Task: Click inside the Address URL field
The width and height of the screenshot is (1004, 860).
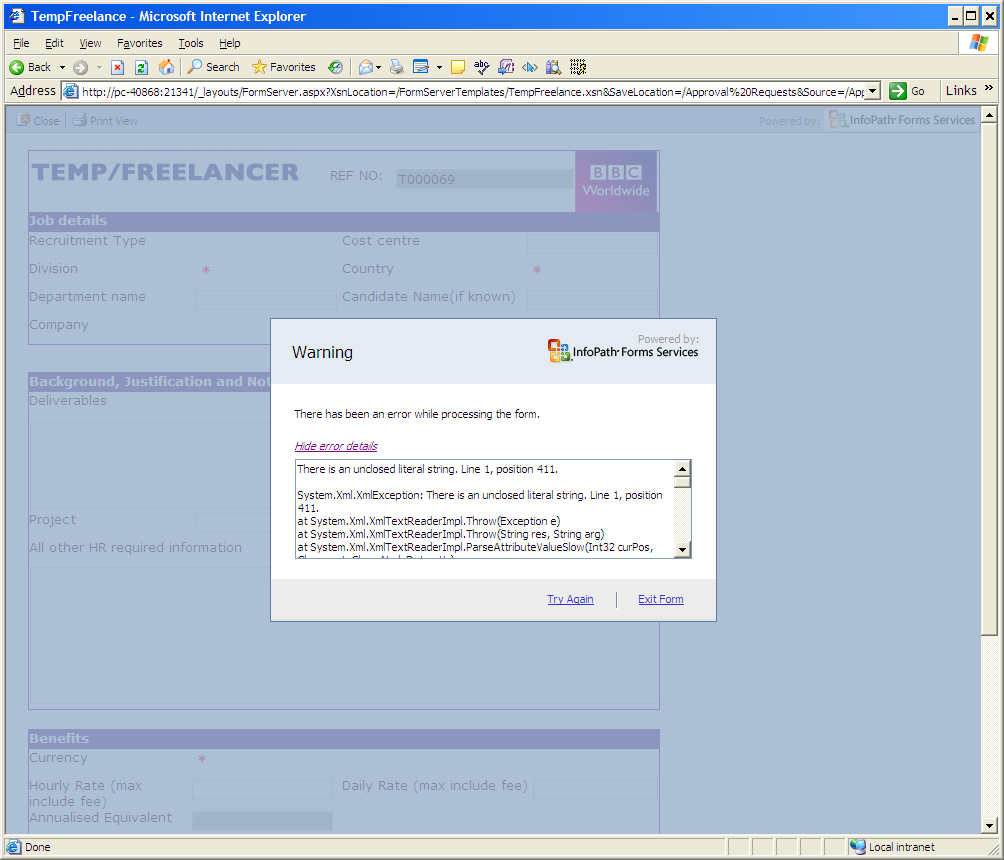Action: click(472, 92)
